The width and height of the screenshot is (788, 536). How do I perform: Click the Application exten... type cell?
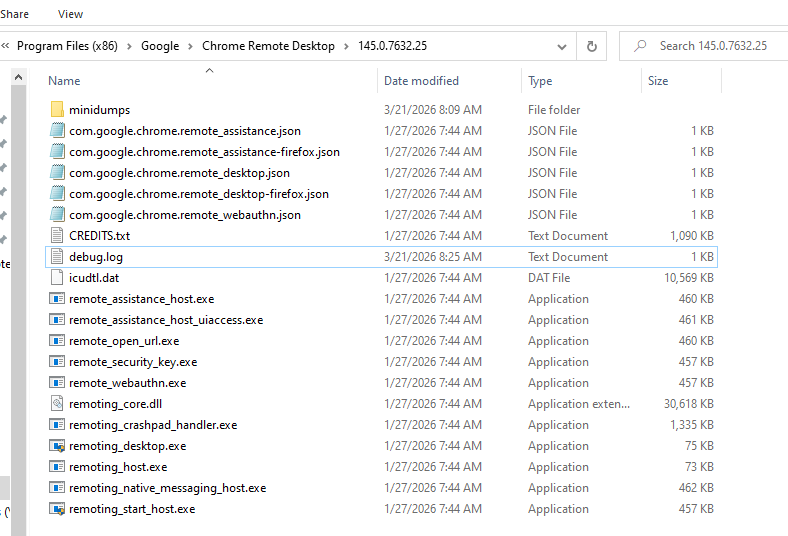(578, 404)
